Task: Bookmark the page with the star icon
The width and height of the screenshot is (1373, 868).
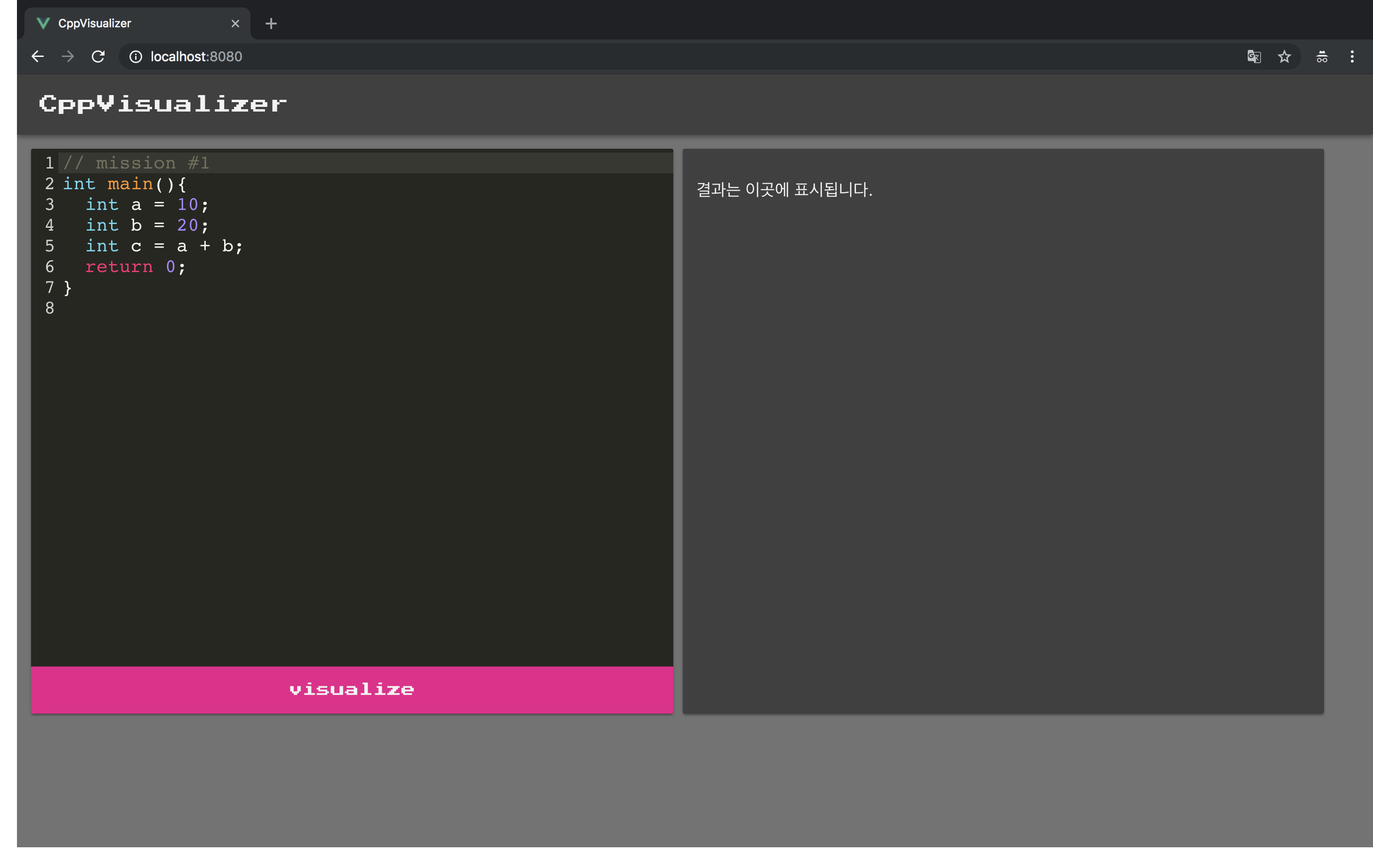Action: click(x=1284, y=56)
